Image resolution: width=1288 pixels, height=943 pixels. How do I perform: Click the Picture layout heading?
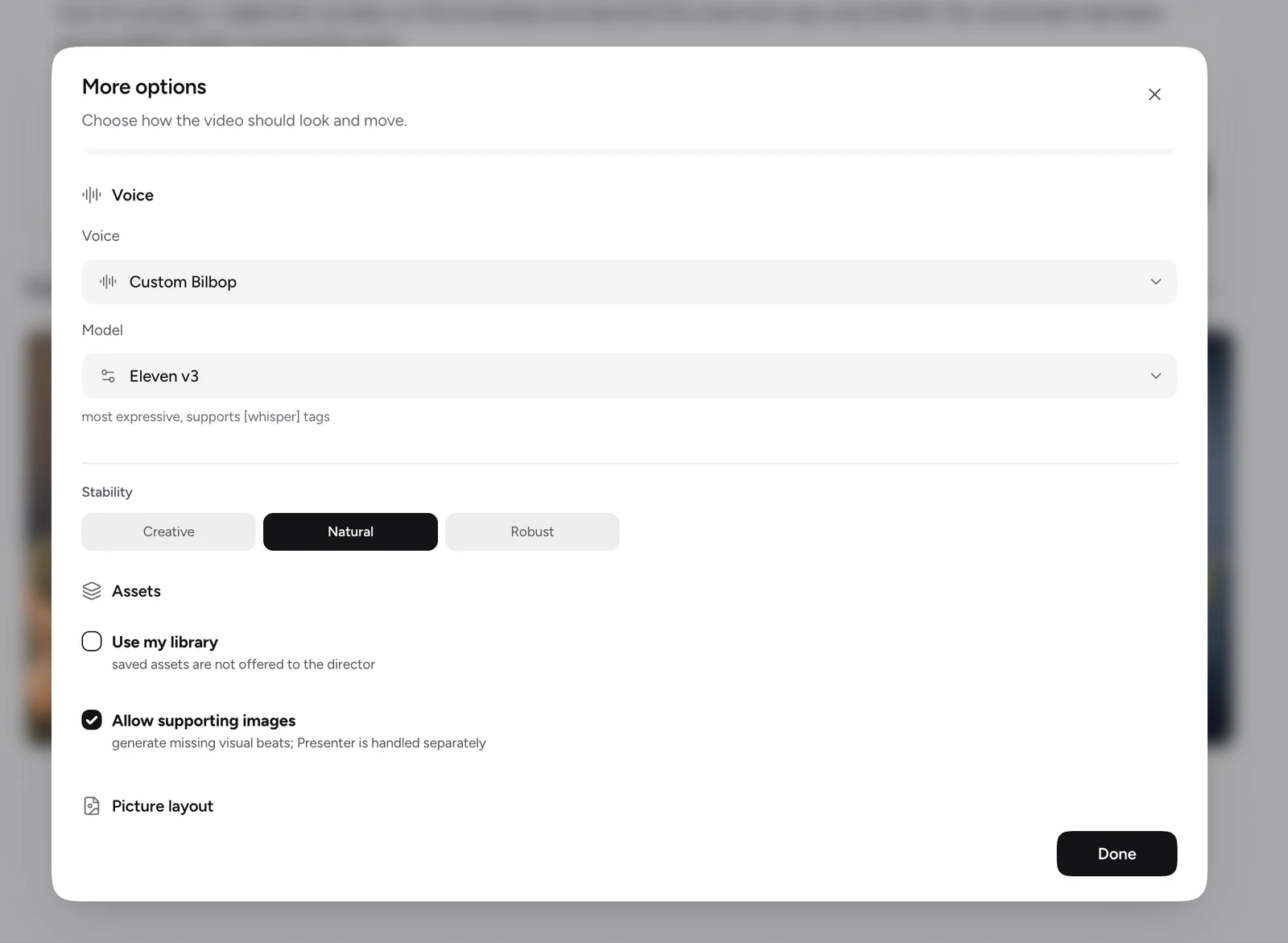click(163, 806)
